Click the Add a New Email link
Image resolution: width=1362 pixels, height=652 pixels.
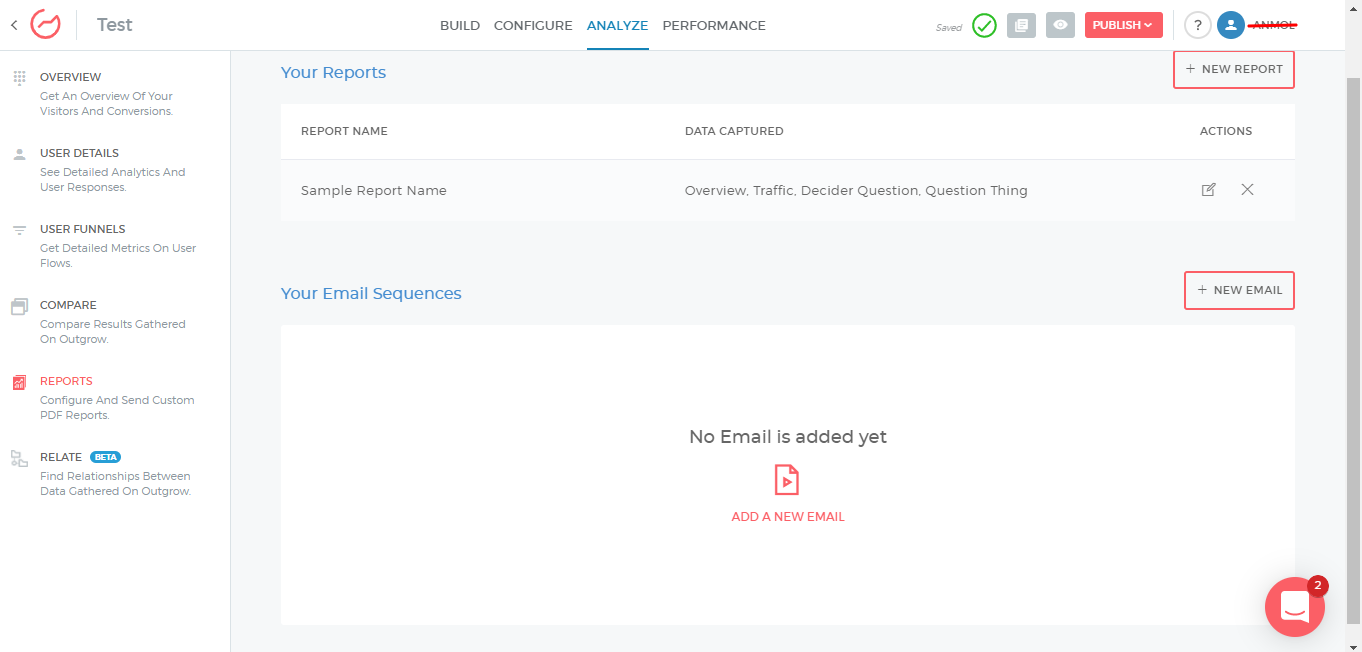click(788, 517)
